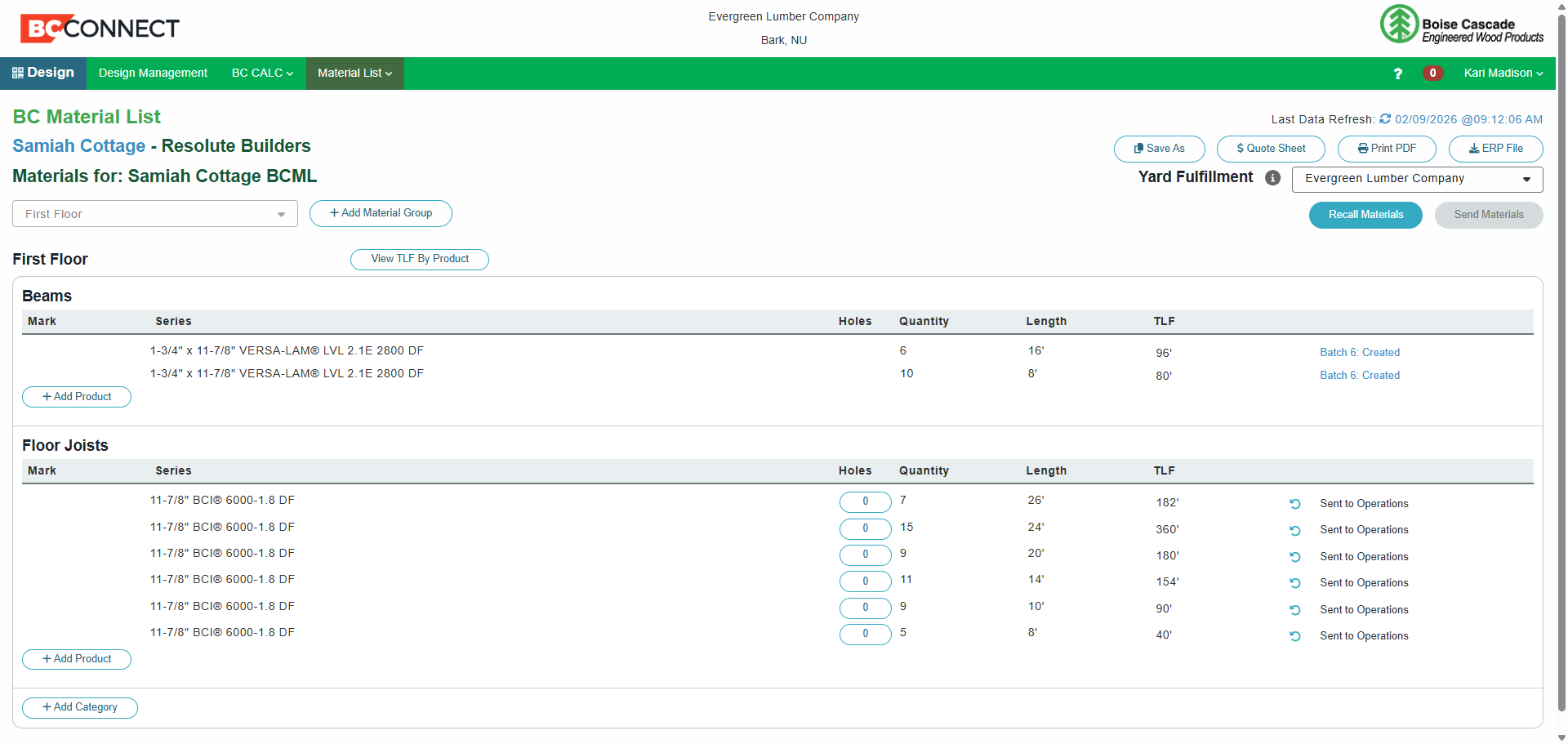Recall the 14' floor joist row
This screenshot has height=744, width=1568.
pyautogui.click(x=1294, y=583)
